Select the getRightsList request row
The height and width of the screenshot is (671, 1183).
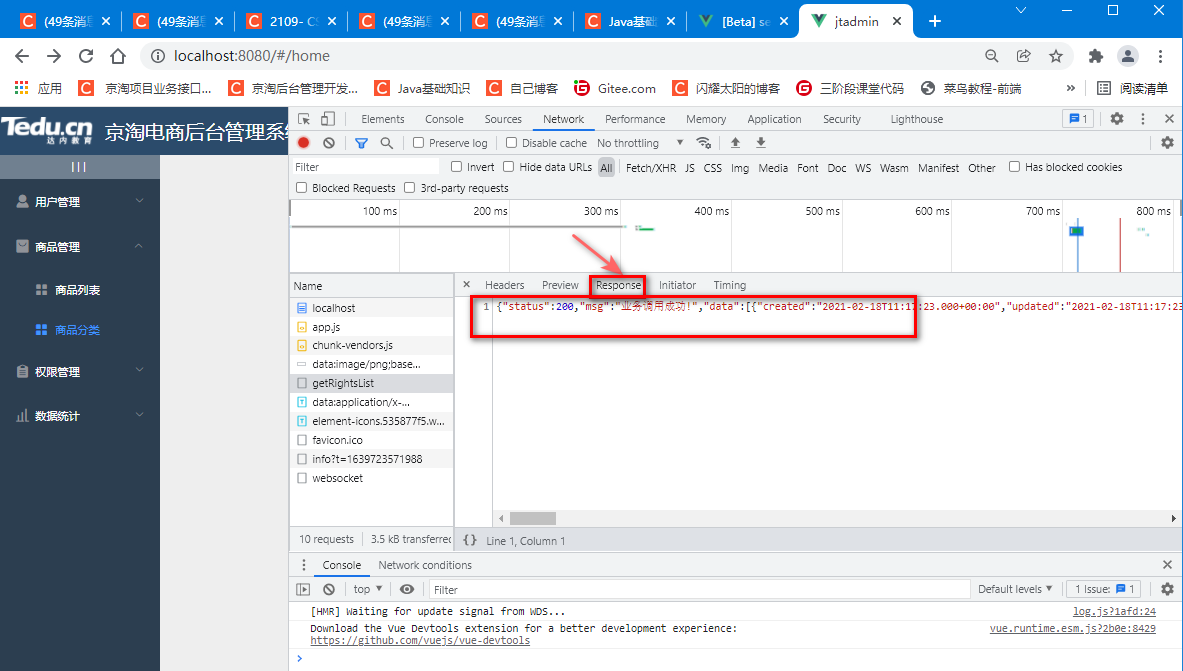point(371,383)
